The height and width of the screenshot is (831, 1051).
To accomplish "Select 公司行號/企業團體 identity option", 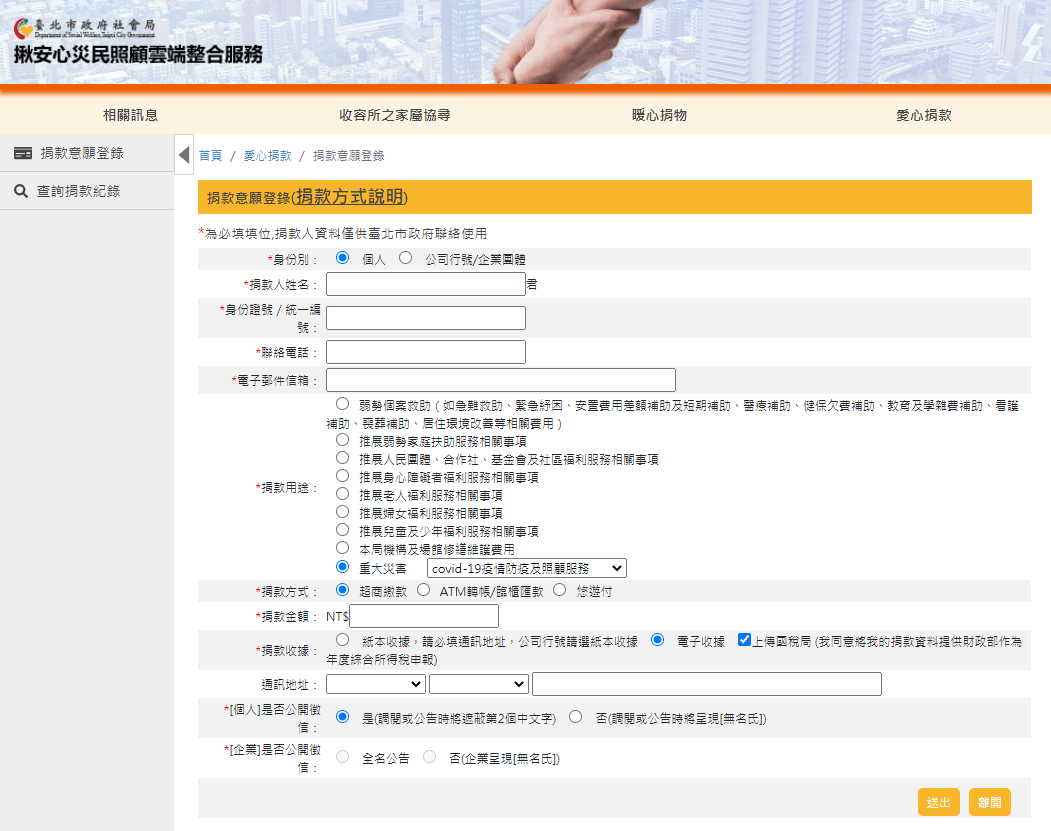I will (x=404, y=258).
